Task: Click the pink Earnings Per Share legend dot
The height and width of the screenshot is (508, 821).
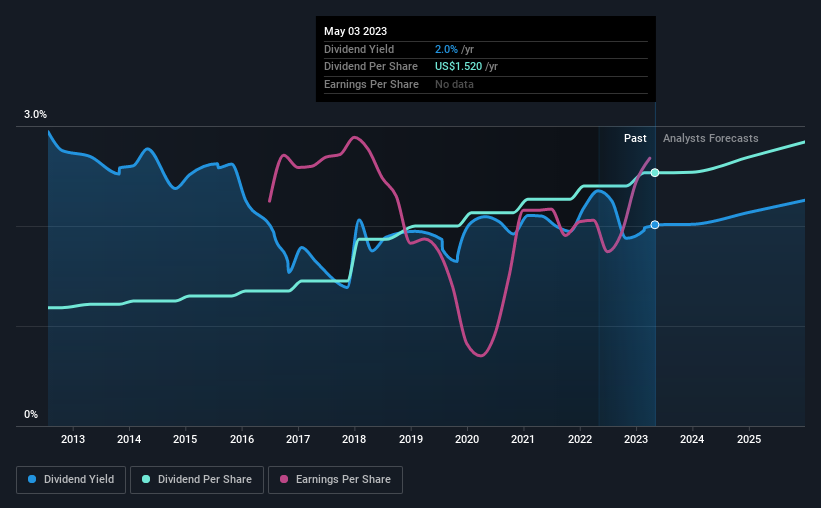Action: pyautogui.click(x=284, y=479)
